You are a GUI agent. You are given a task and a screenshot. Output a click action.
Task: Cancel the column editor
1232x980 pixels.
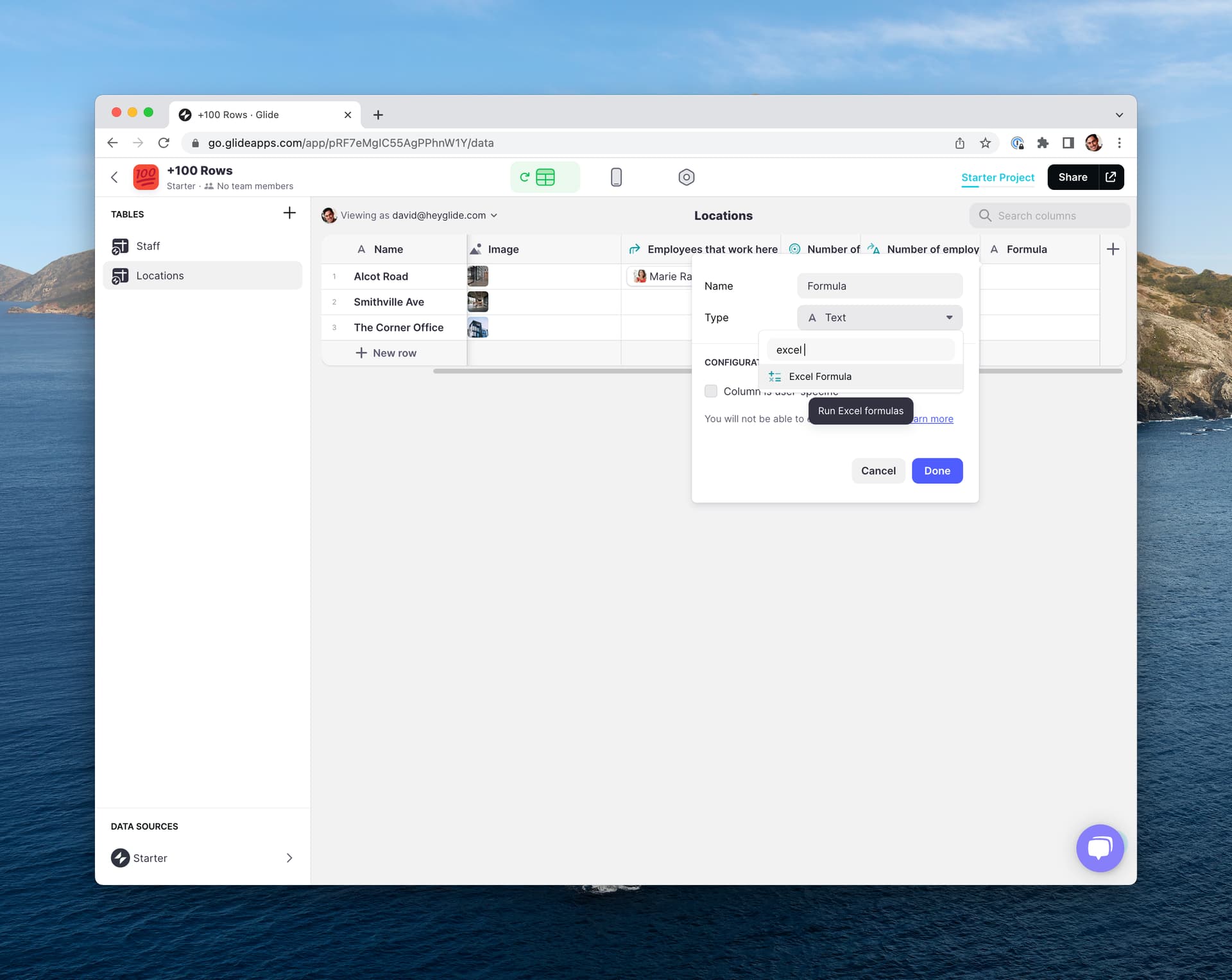[878, 471]
